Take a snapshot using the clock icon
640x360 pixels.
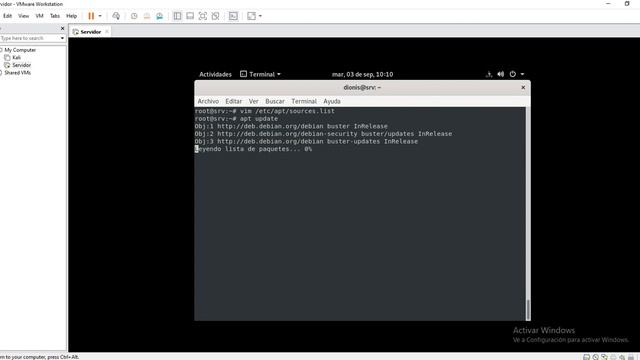click(x=134, y=16)
